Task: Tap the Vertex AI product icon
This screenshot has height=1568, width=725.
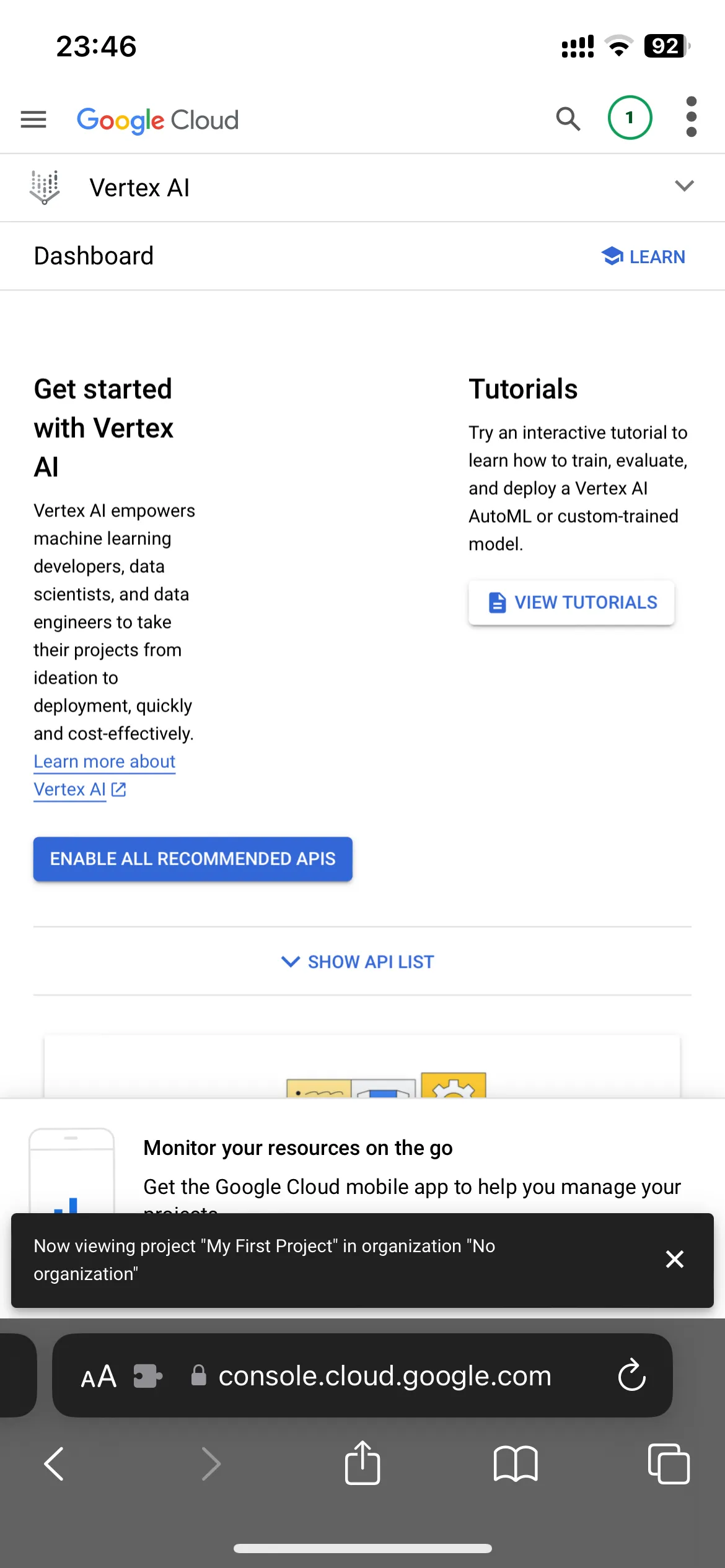Action: click(x=45, y=187)
